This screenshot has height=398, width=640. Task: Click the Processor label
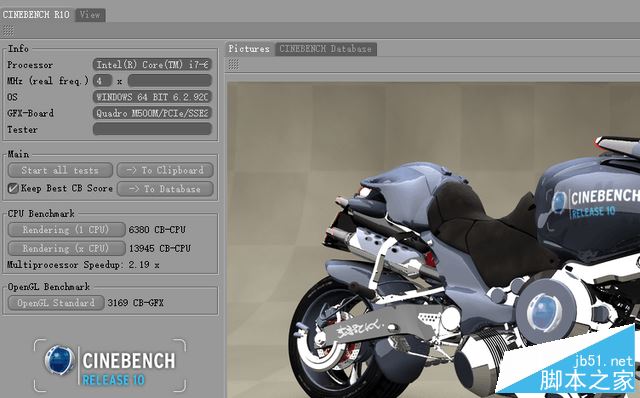pyautogui.click(x=30, y=65)
